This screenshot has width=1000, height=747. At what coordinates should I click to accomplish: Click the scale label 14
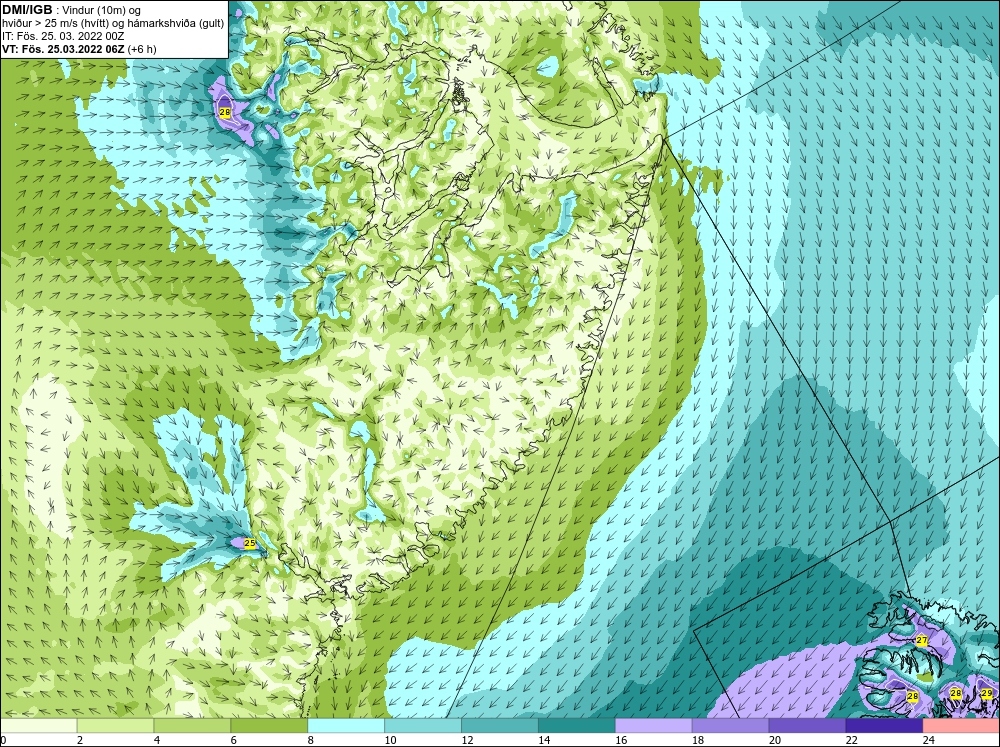(x=544, y=740)
